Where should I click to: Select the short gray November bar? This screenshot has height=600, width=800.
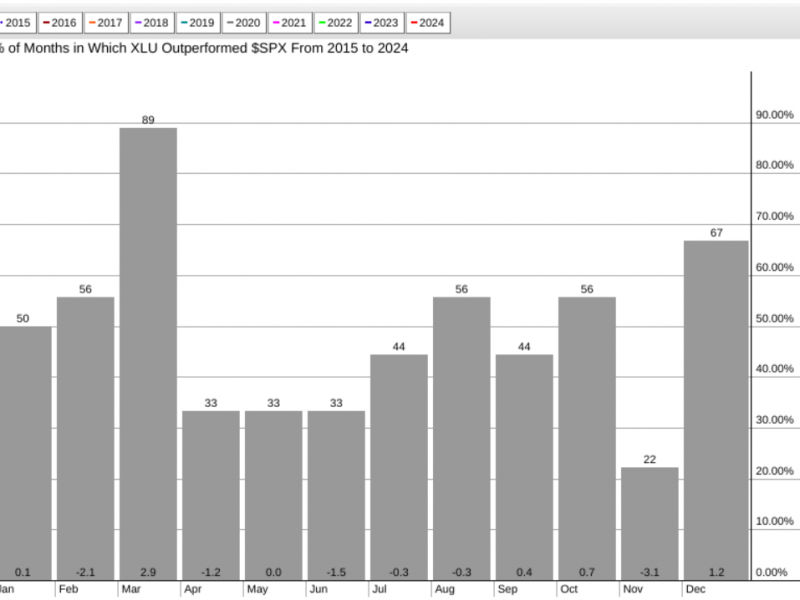click(x=650, y=524)
